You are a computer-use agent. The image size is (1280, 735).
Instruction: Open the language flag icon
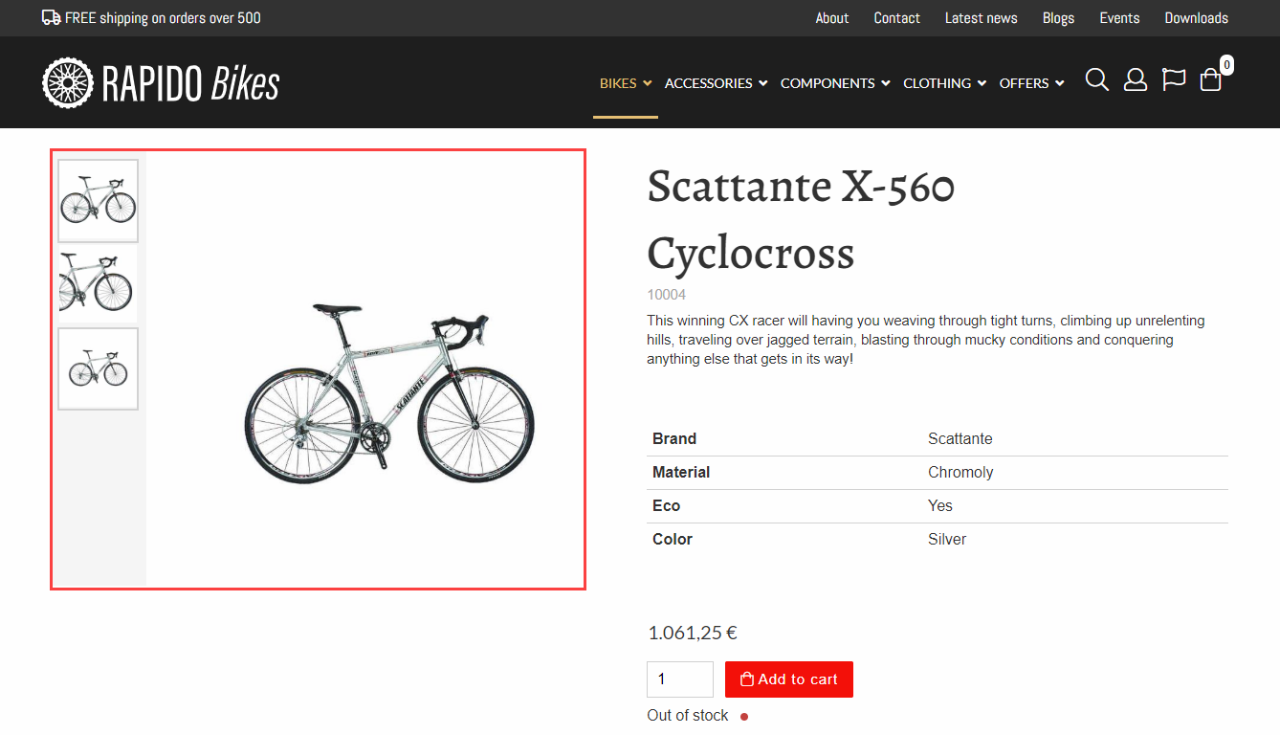(x=1173, y=80)
